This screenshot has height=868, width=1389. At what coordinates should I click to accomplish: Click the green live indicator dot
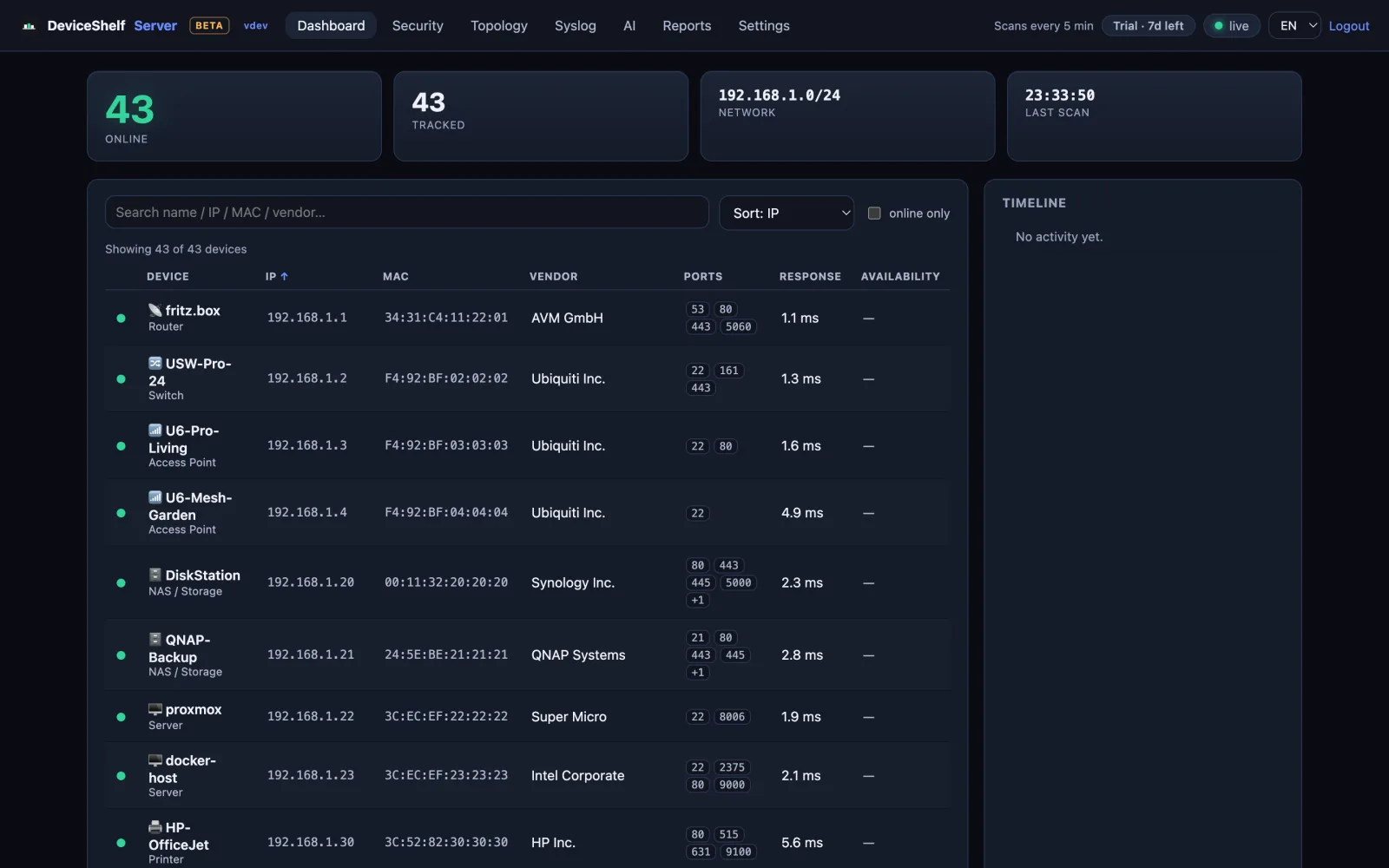(x=1219, y=26)
